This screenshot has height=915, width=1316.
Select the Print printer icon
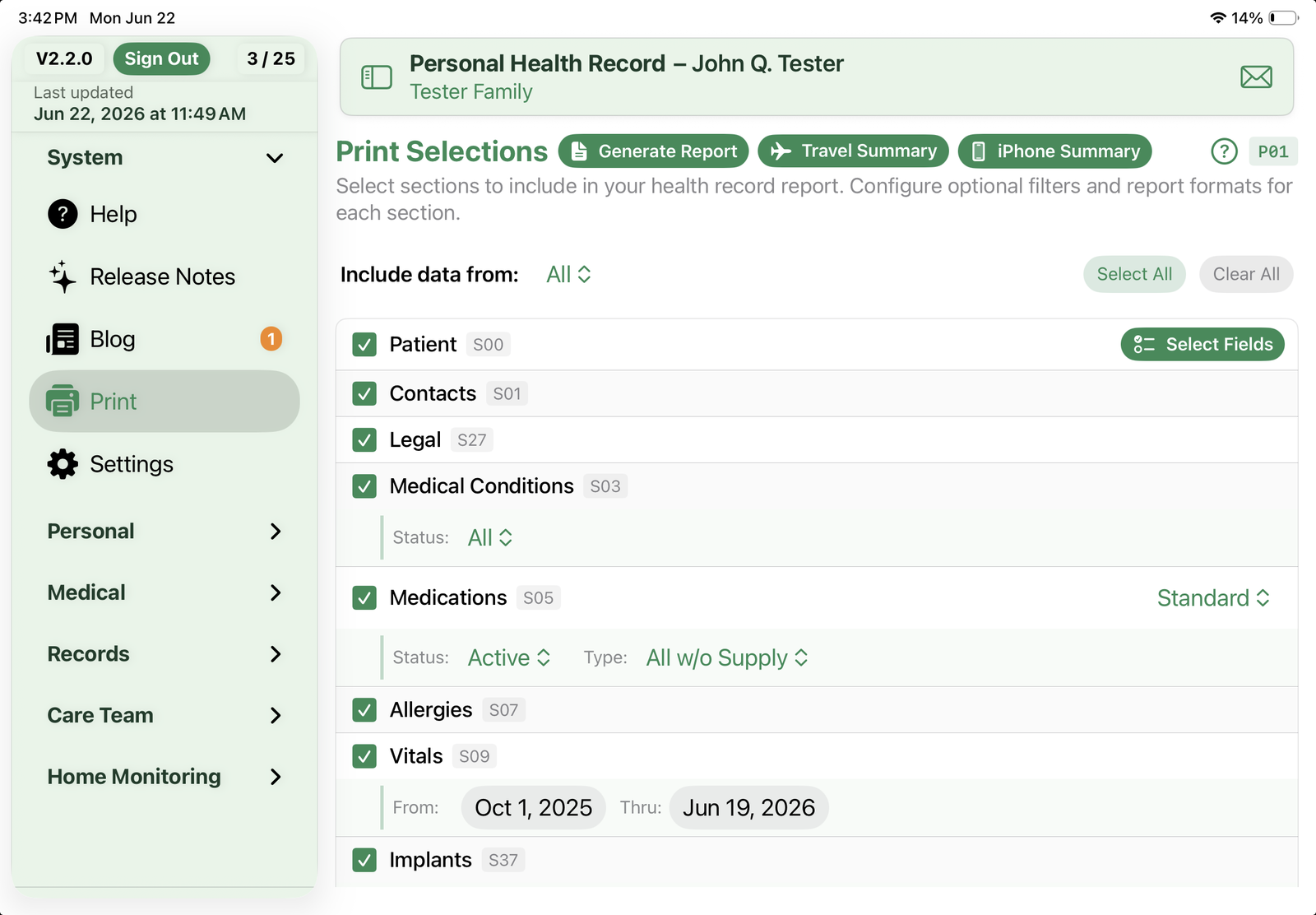[x=63, y=402]
